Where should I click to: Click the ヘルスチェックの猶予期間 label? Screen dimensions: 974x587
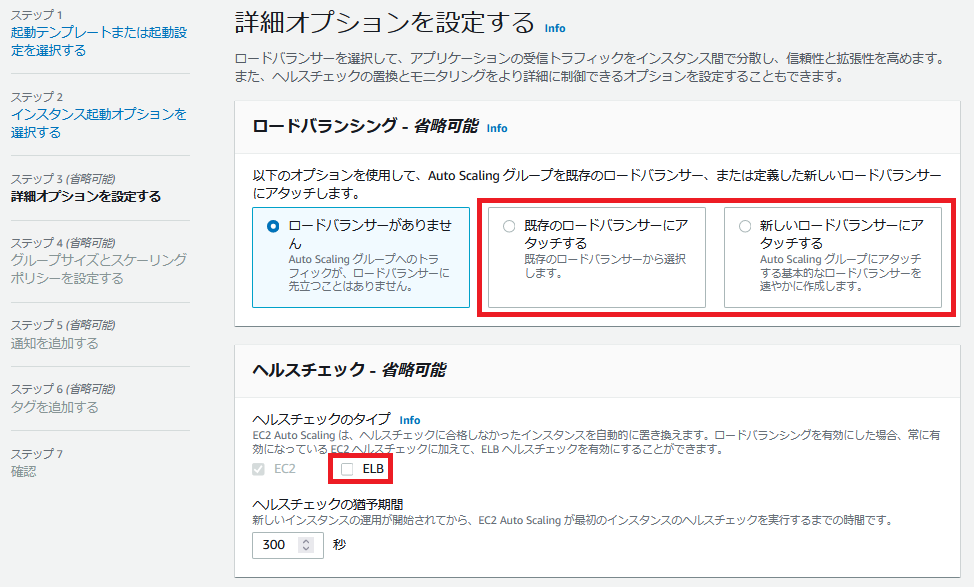328,504
